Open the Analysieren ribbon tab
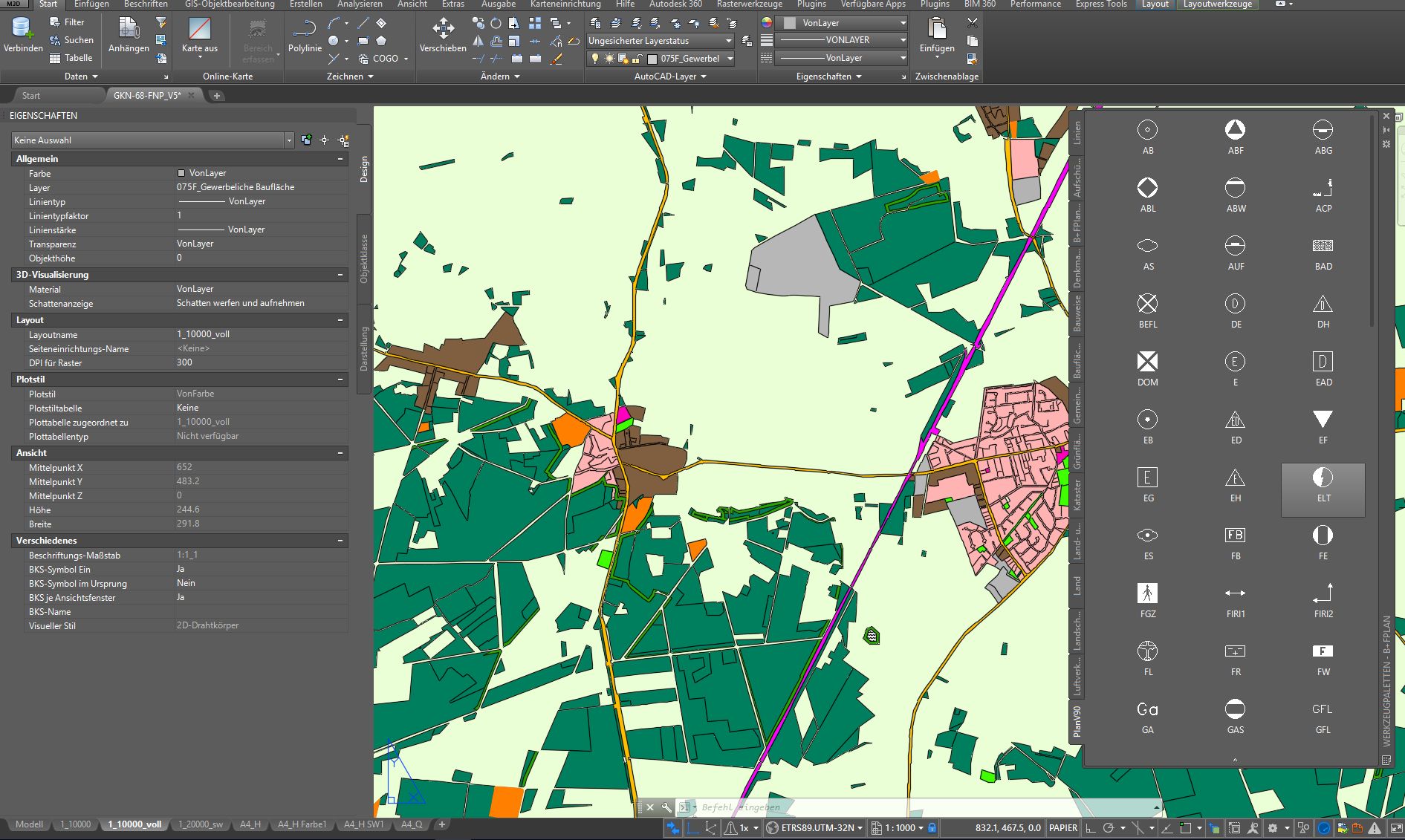Image resolution: width=1405 pixels, height=840 pixels. (x=360, y=4)
